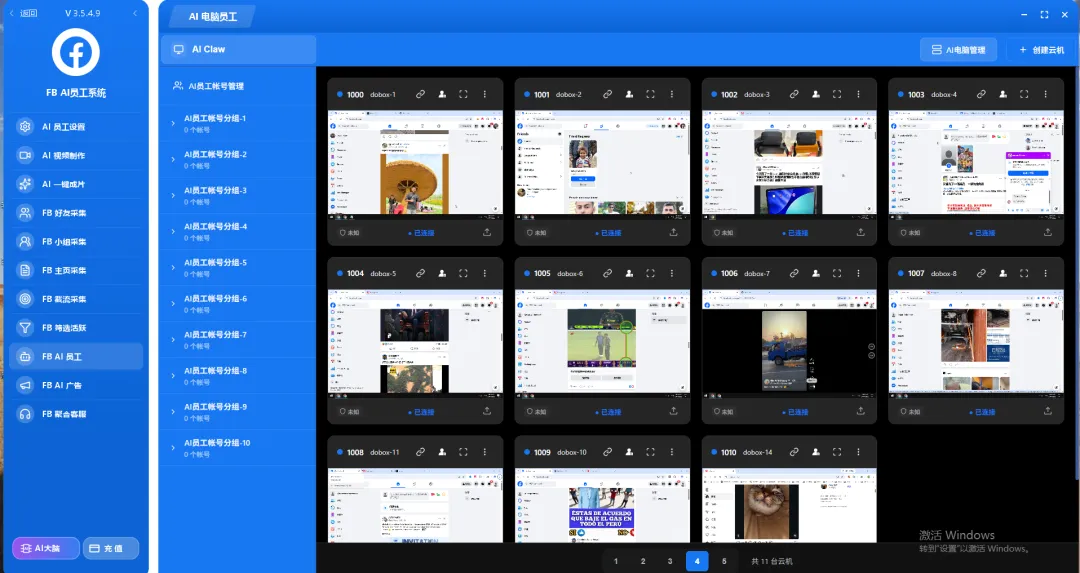Click 已连接 status under card 1006
1080x573 pixels.
tap(796, 412)
